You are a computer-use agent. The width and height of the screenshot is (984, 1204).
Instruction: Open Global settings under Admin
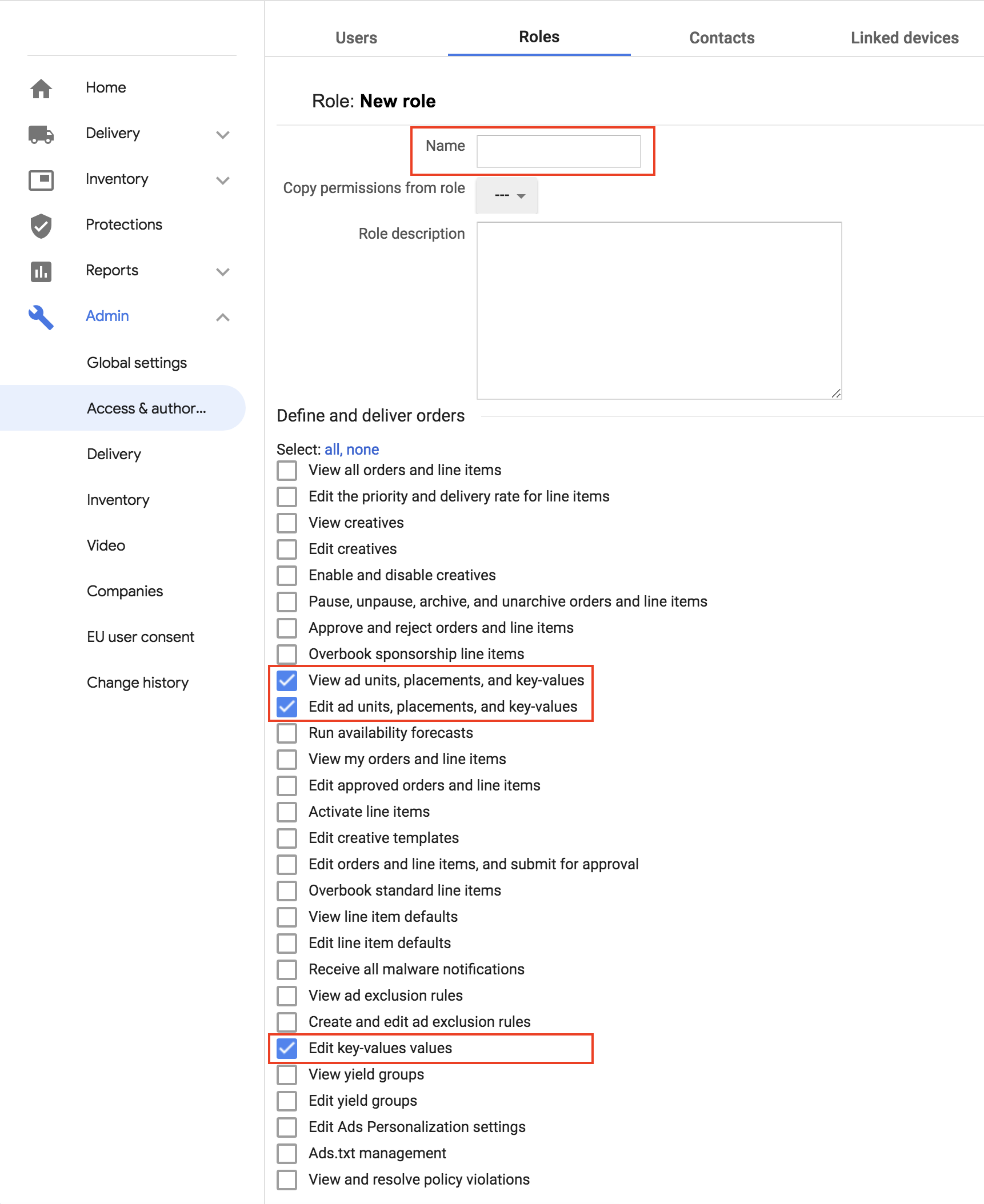137,363
